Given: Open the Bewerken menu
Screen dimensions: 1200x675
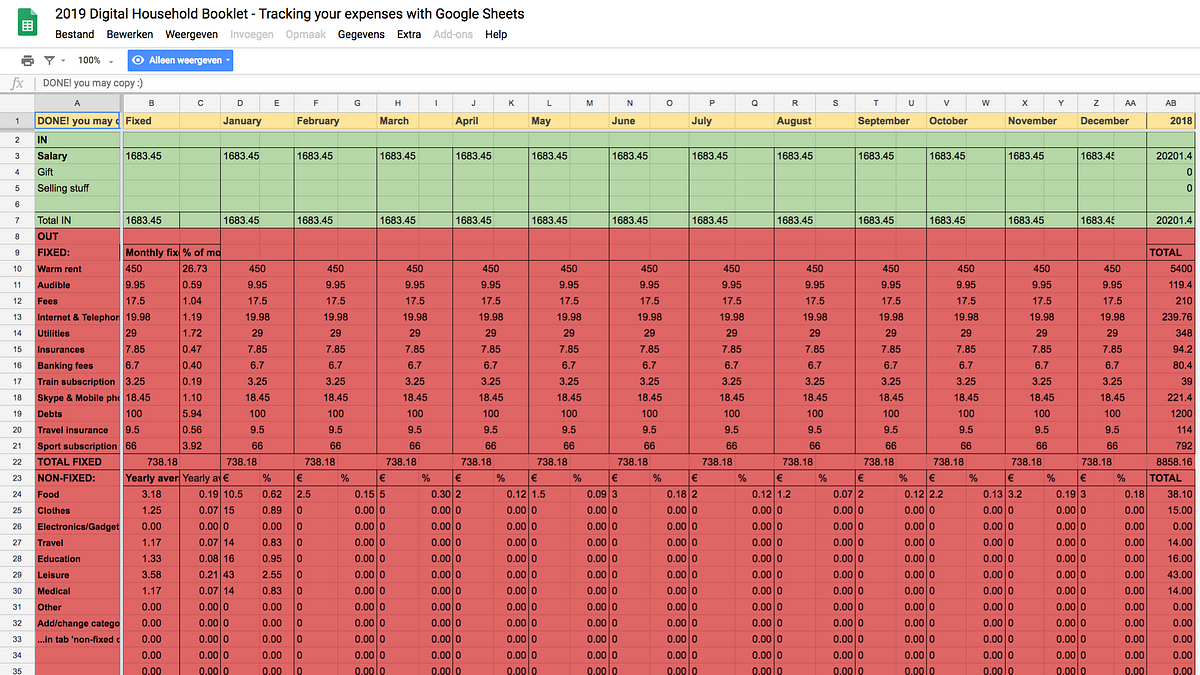Looking at the screenshot, I should (x=130, y=34).
